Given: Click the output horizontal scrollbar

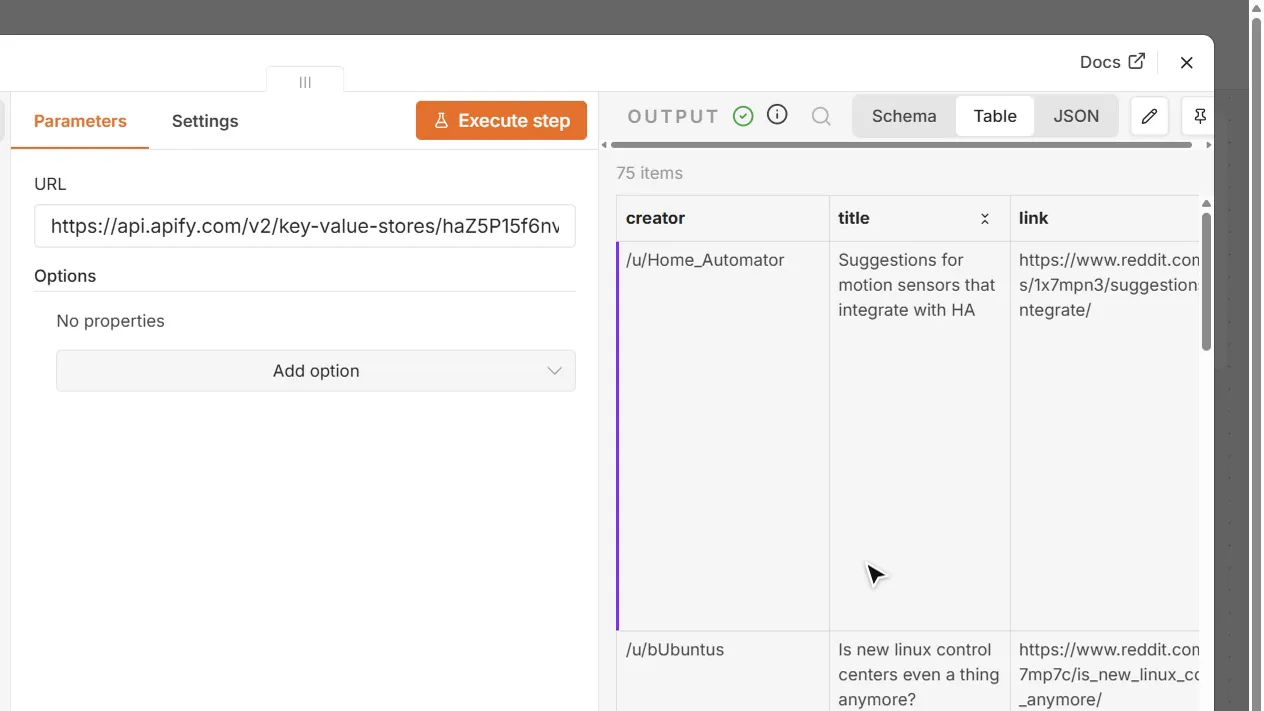Looking at the screenshot, I should coord(901,145).
